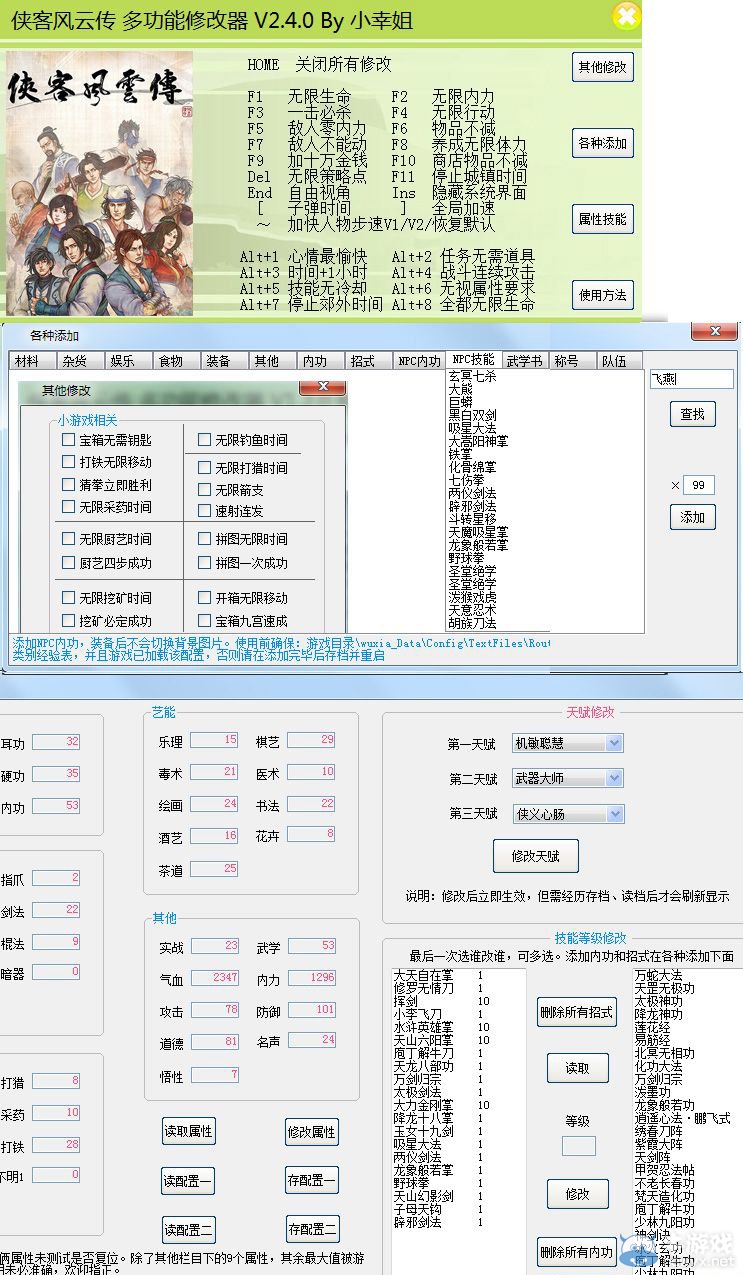Expand the 第二天赋 dropdown
743x1275 pixels.
(613, 778)
